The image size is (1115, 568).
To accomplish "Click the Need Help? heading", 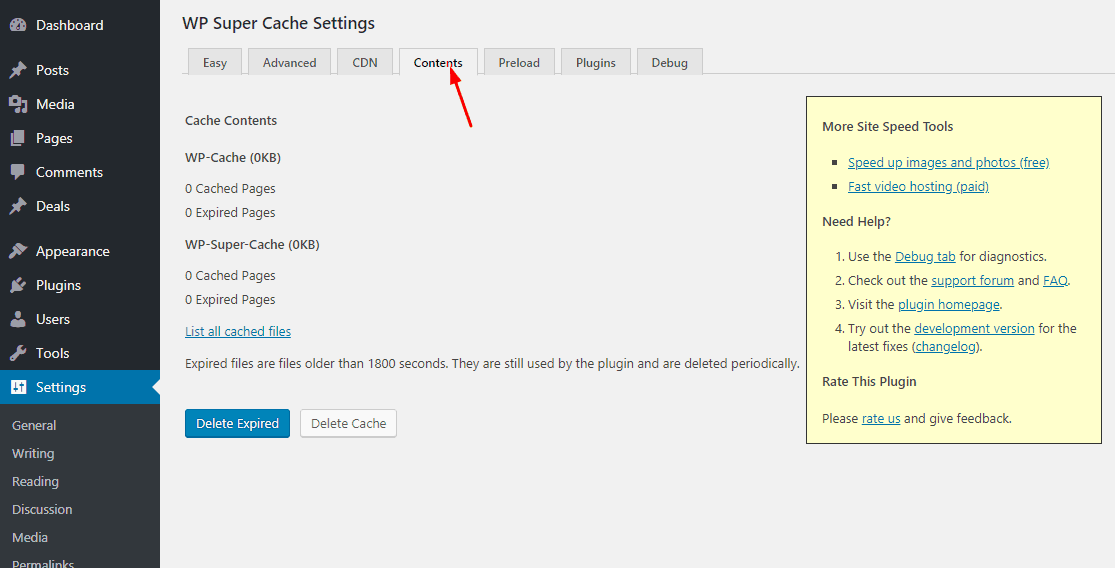I will tap(856, 221).
